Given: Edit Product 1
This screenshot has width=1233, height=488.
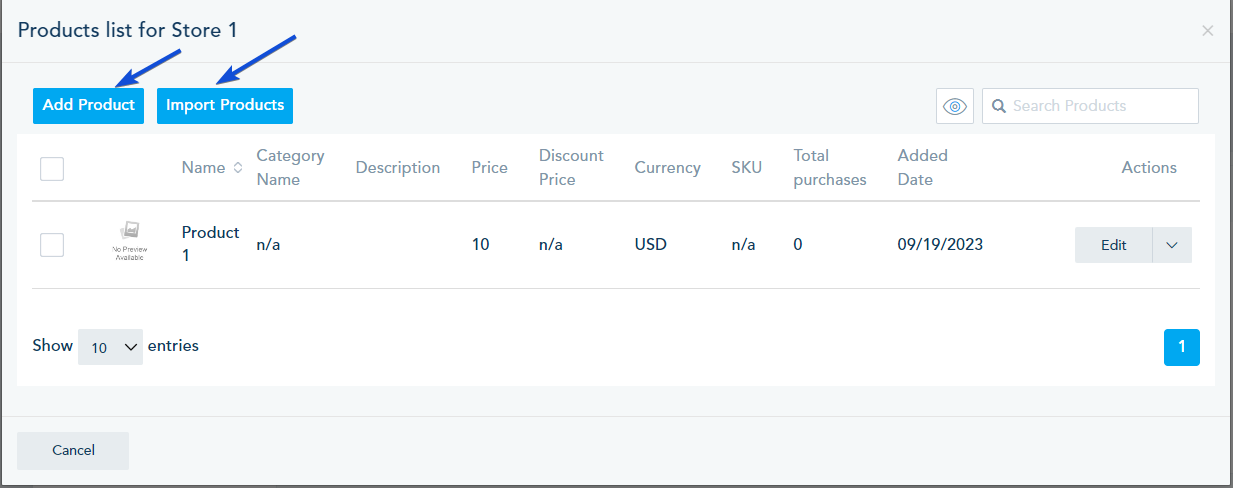Looking at the screenshot, I should tap(1113, 245).
